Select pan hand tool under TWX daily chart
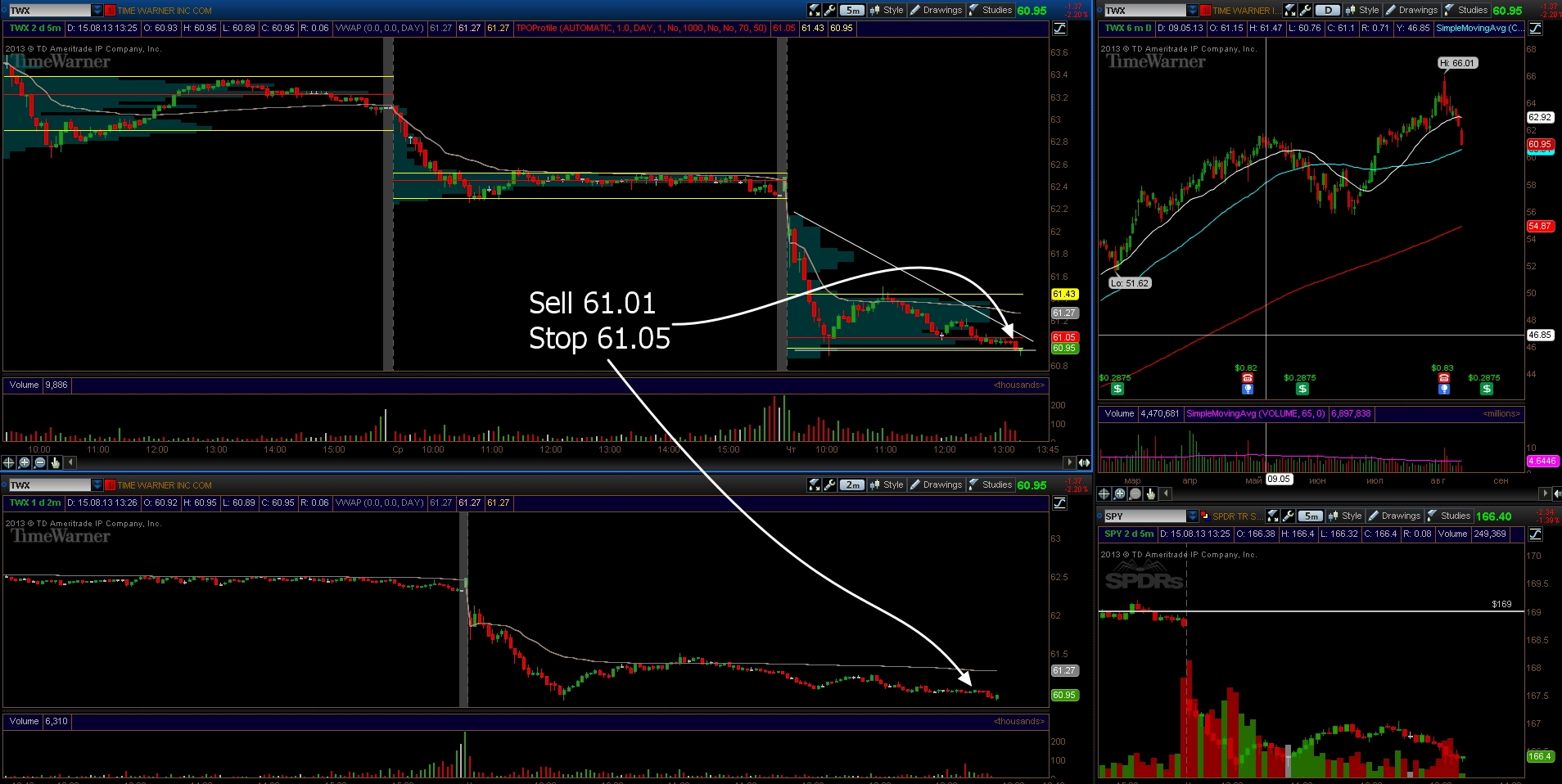This screenshot has height=784, width=1562. coord(1151,493)
